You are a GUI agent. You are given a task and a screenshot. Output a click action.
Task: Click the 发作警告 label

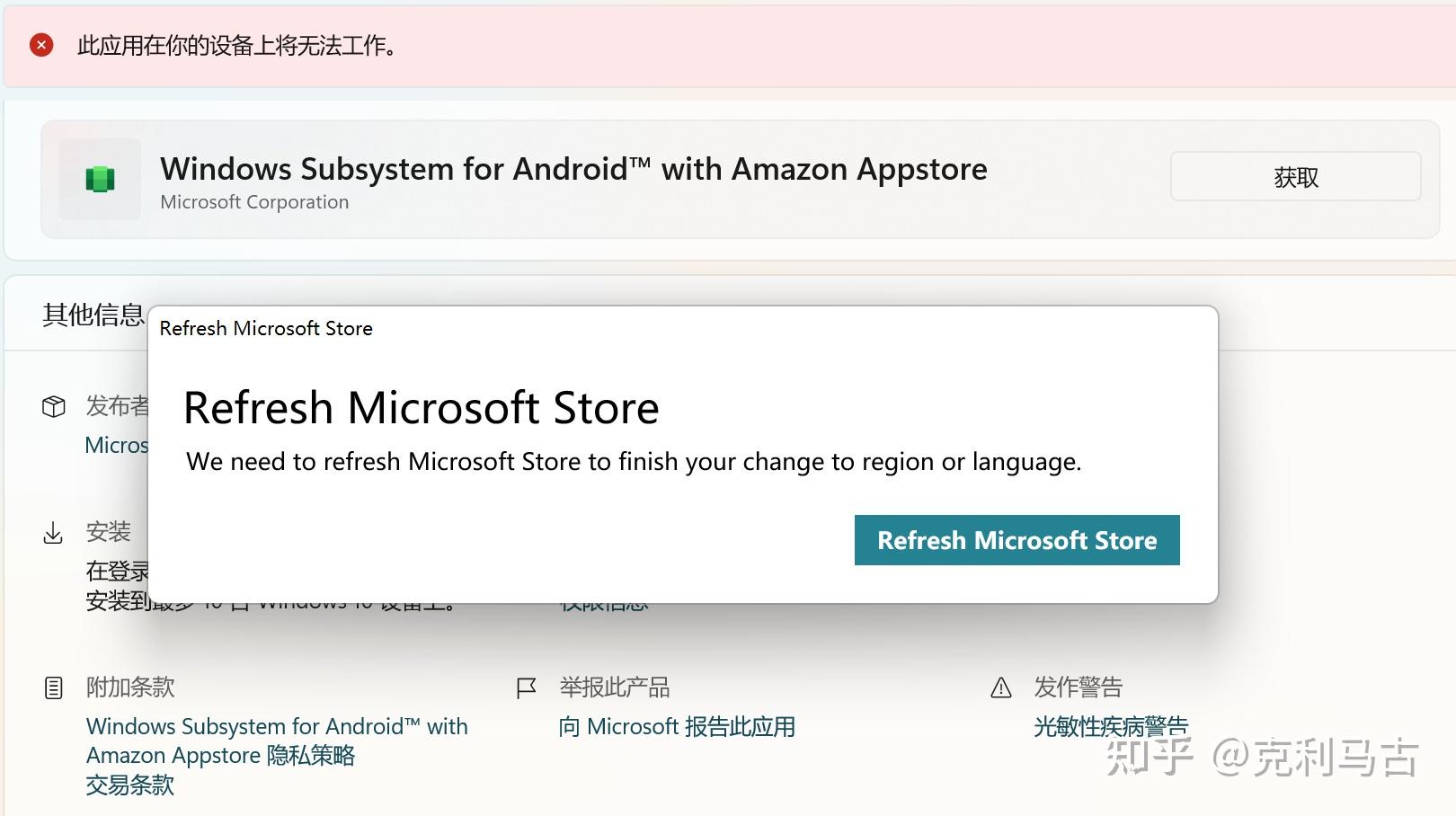tap(1079, 687)
